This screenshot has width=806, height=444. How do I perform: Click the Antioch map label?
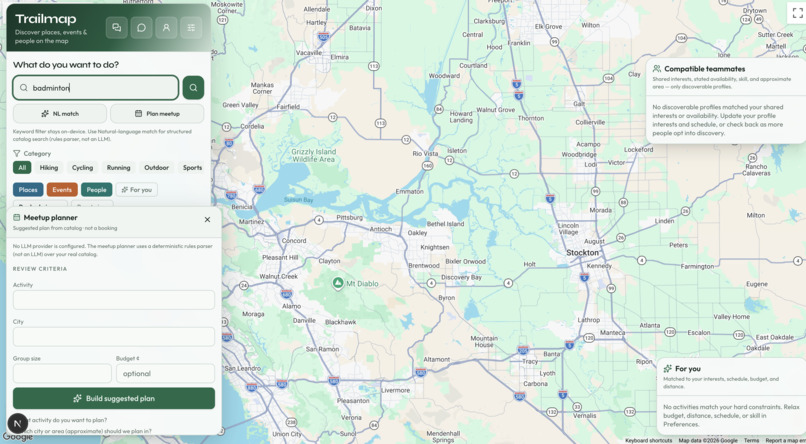[381, 229]
